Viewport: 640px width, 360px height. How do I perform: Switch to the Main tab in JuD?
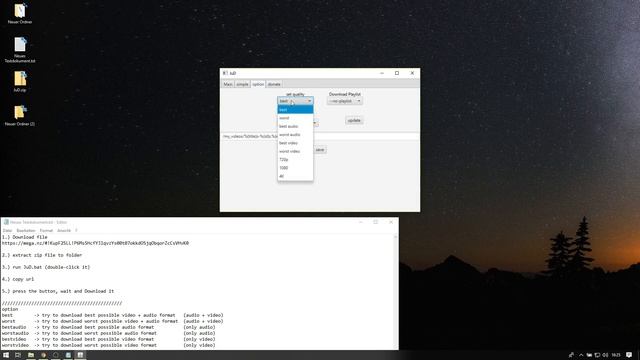point(228,84)
